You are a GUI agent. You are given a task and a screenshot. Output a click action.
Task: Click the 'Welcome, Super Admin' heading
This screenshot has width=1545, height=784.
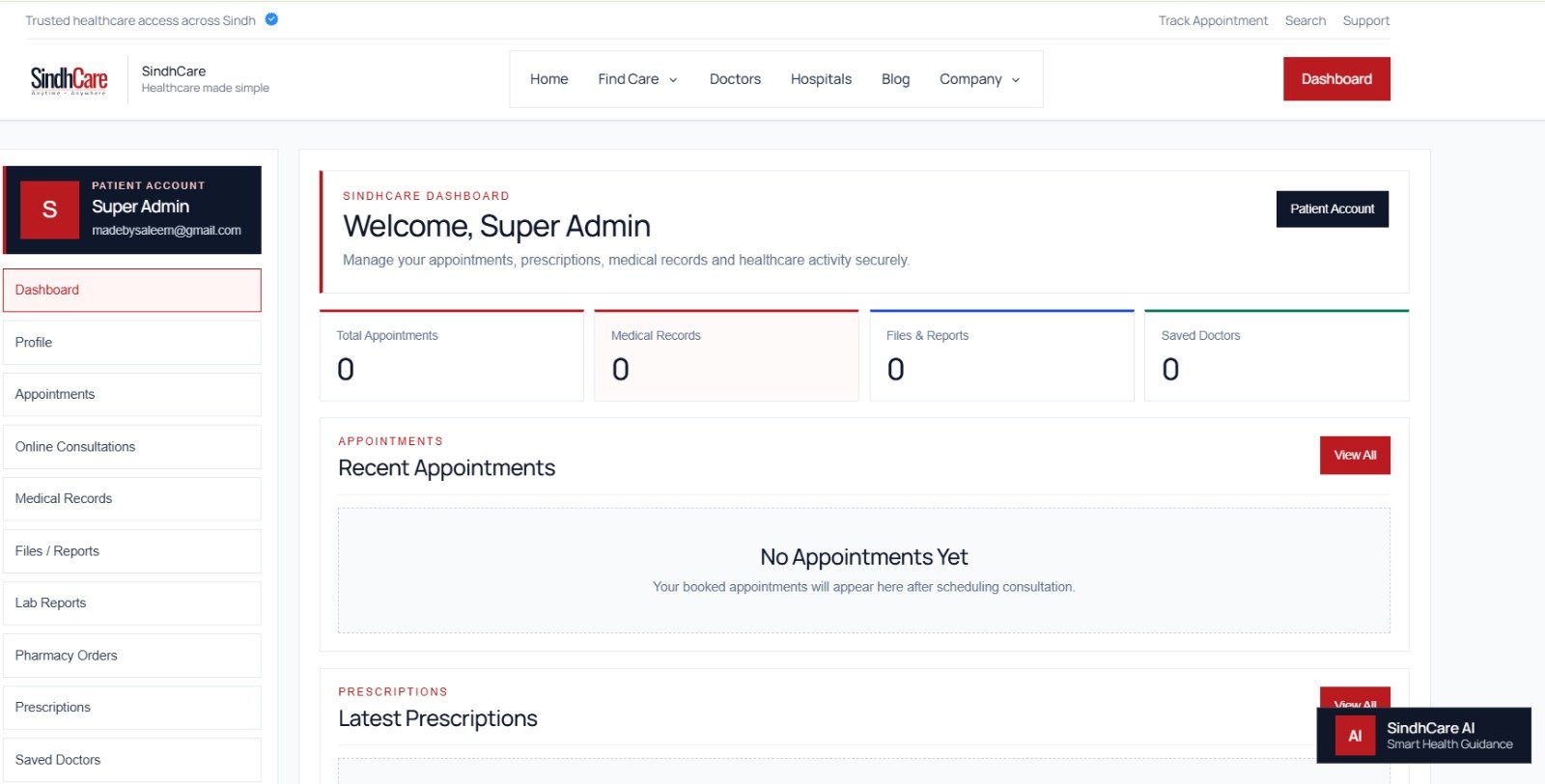click(496, 226)
